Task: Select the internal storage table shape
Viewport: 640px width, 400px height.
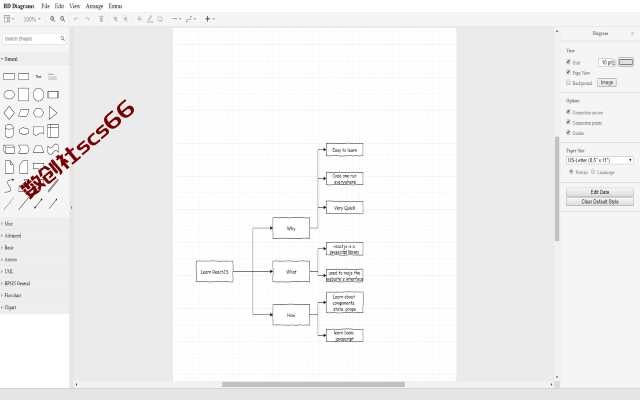Action: 53,131
